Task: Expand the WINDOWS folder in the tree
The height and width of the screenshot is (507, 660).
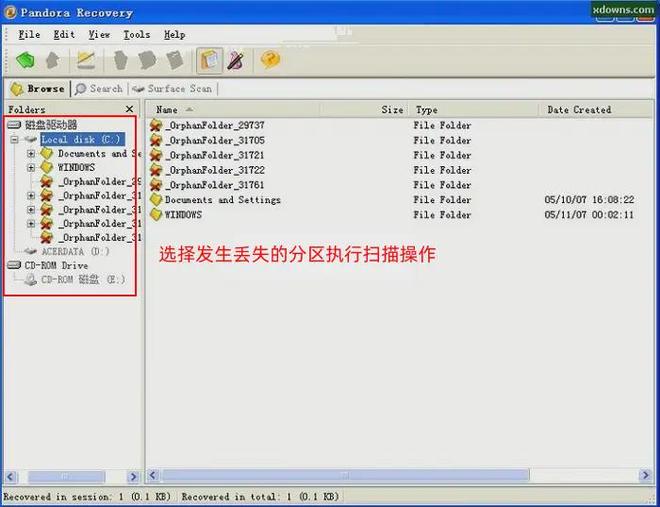Action: (x=31, y=168)
